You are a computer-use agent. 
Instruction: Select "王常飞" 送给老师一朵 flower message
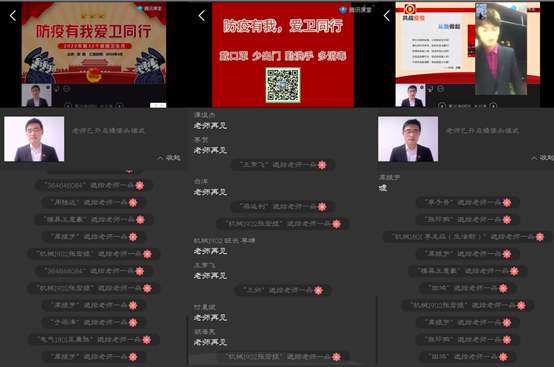283,165
